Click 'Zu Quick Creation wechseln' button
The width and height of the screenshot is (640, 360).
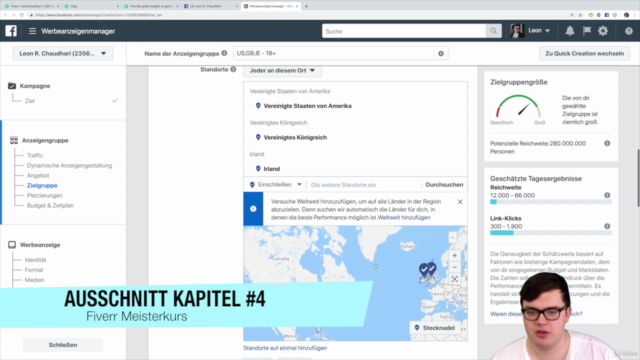pyautogui.click(x=584, y=53)
